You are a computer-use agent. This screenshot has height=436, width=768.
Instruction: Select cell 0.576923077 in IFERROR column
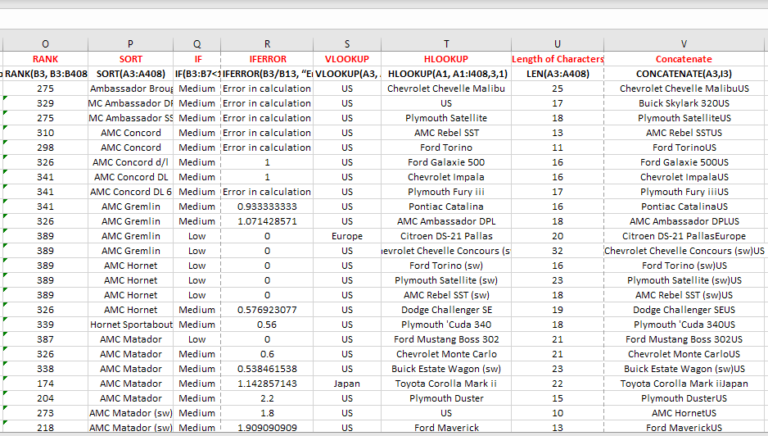pos(267,310)
